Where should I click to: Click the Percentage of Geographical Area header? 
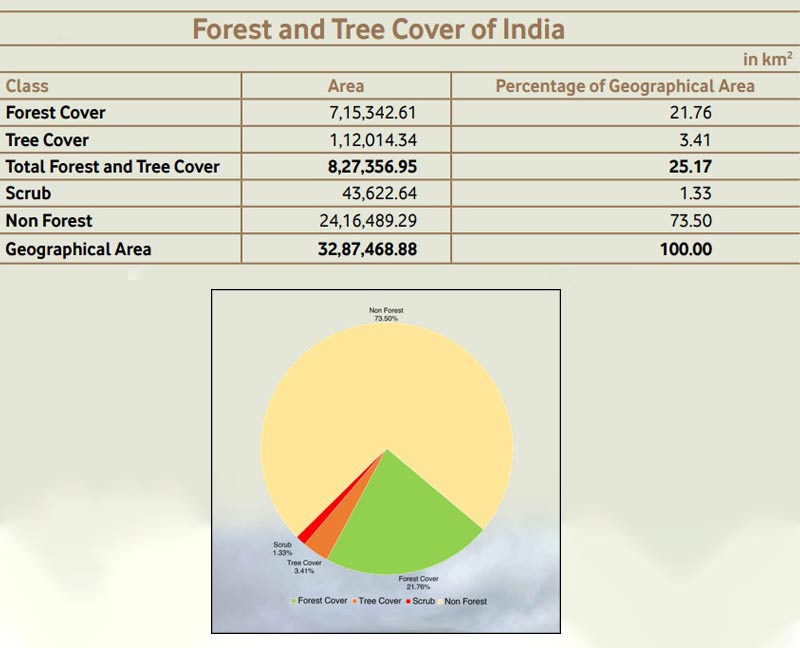[623, 86]
